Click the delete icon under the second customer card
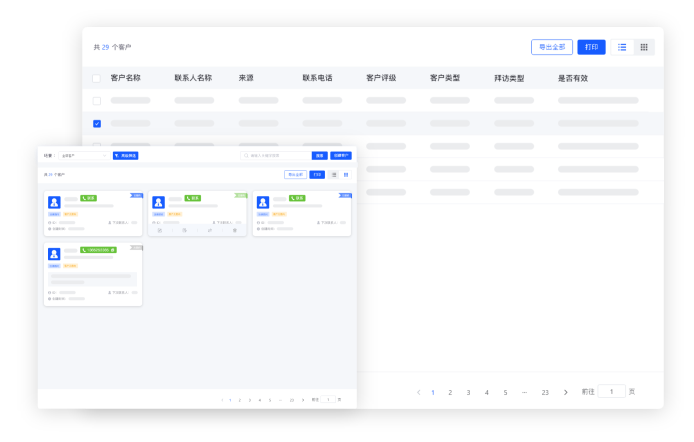 [235, 230]
